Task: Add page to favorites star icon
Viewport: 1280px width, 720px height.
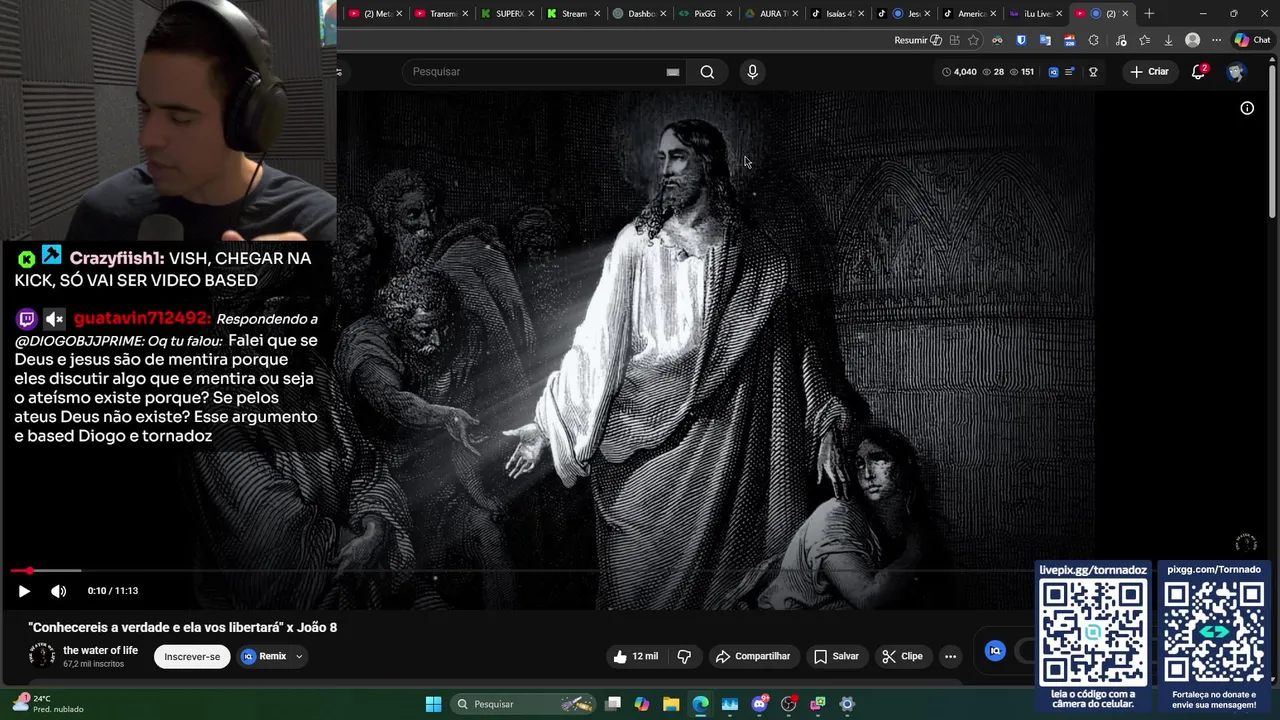Action: [973, 40]
